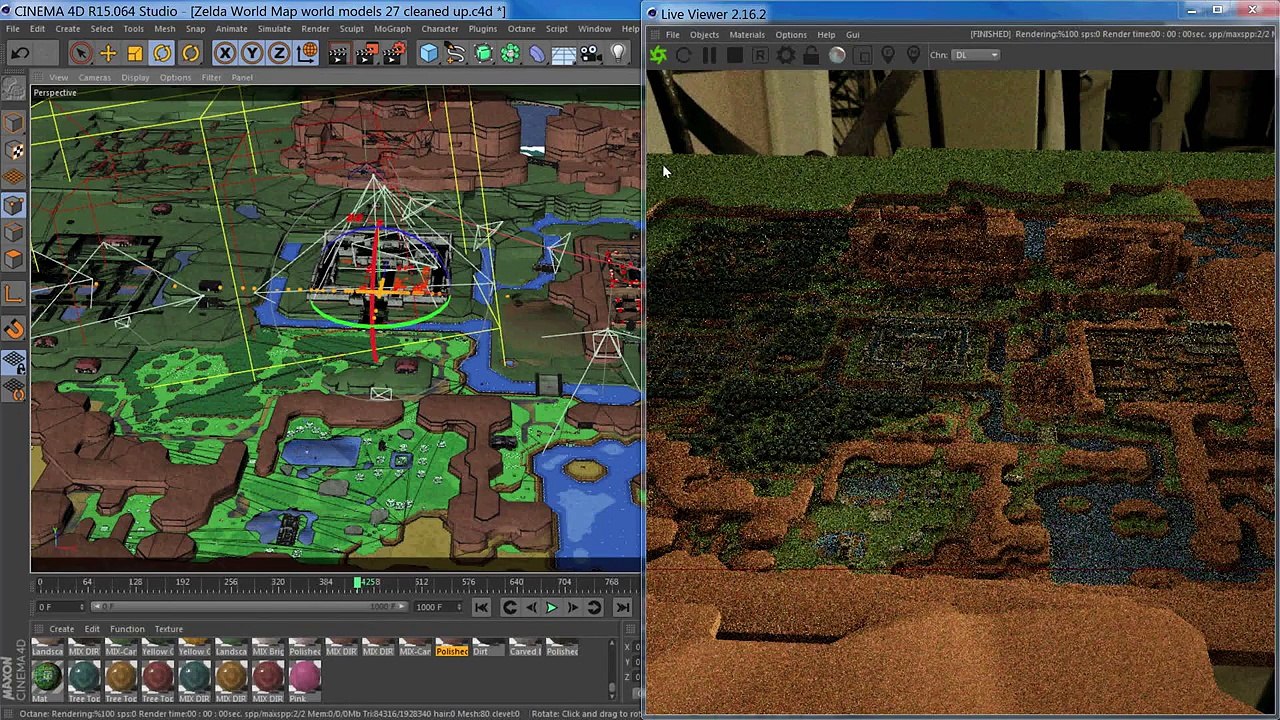This screenshot has height=720, width=1280.
Task: Open the purple deformer icon
Action: [x=537, y=54]
